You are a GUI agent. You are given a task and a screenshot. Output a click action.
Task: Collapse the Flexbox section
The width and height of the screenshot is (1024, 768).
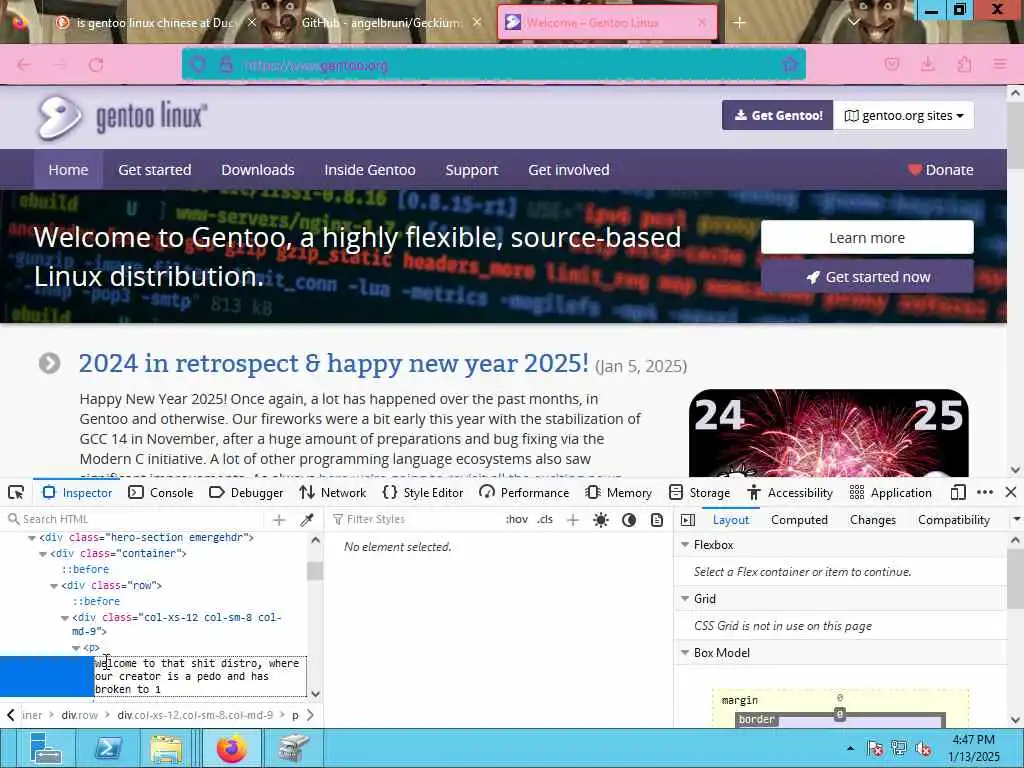click(685, 545)
